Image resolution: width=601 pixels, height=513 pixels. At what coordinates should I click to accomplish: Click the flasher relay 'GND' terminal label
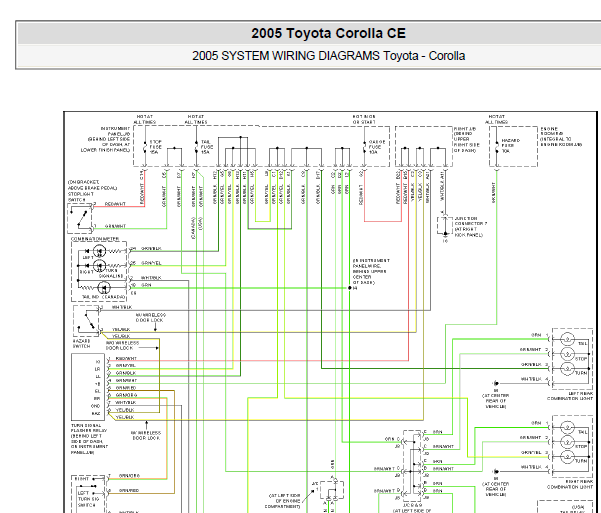pyautogui.click(x=95, y=406)
